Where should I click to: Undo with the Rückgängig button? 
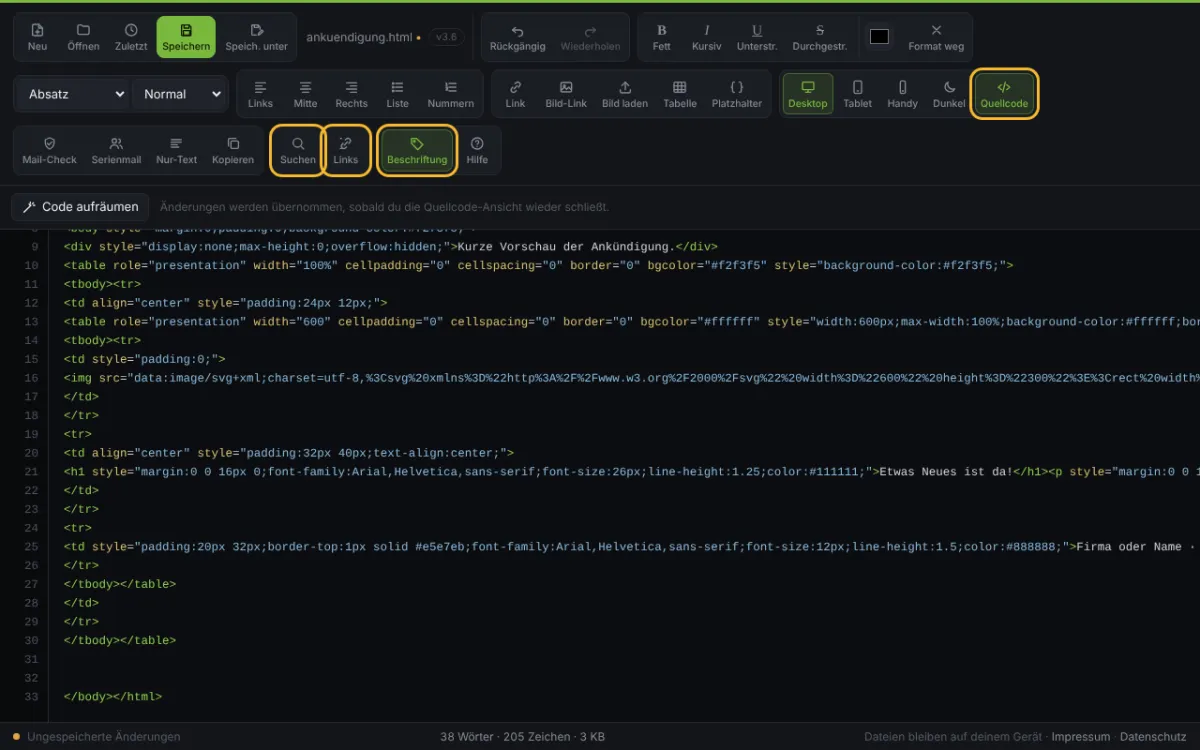click(518, 37)
